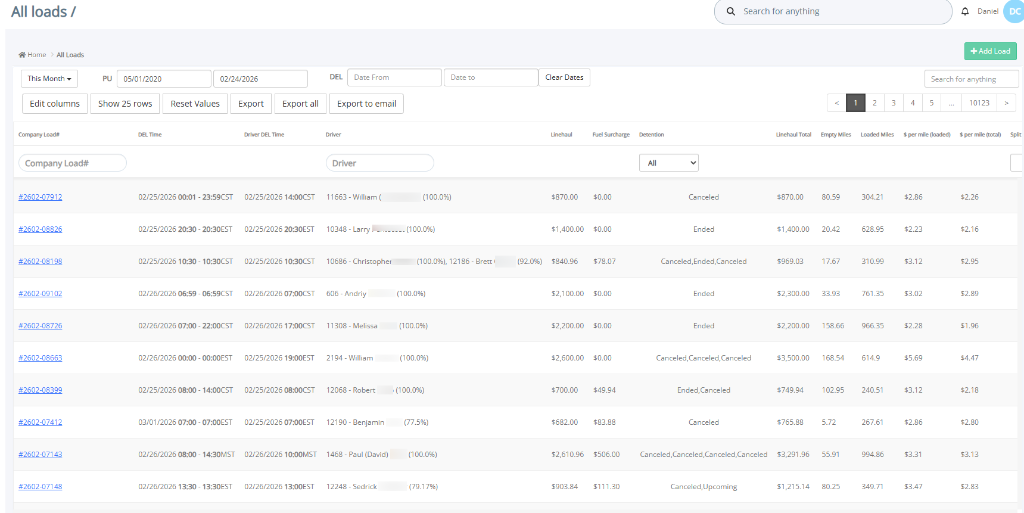This screenshot has width=1024, height=513.
Task: Select page 5 in pagination
Action: (931, 102)
